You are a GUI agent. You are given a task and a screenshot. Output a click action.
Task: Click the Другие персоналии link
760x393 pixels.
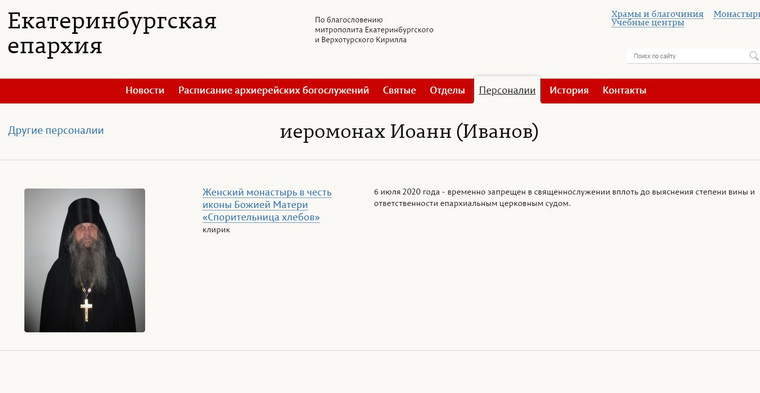click(56, 130)
